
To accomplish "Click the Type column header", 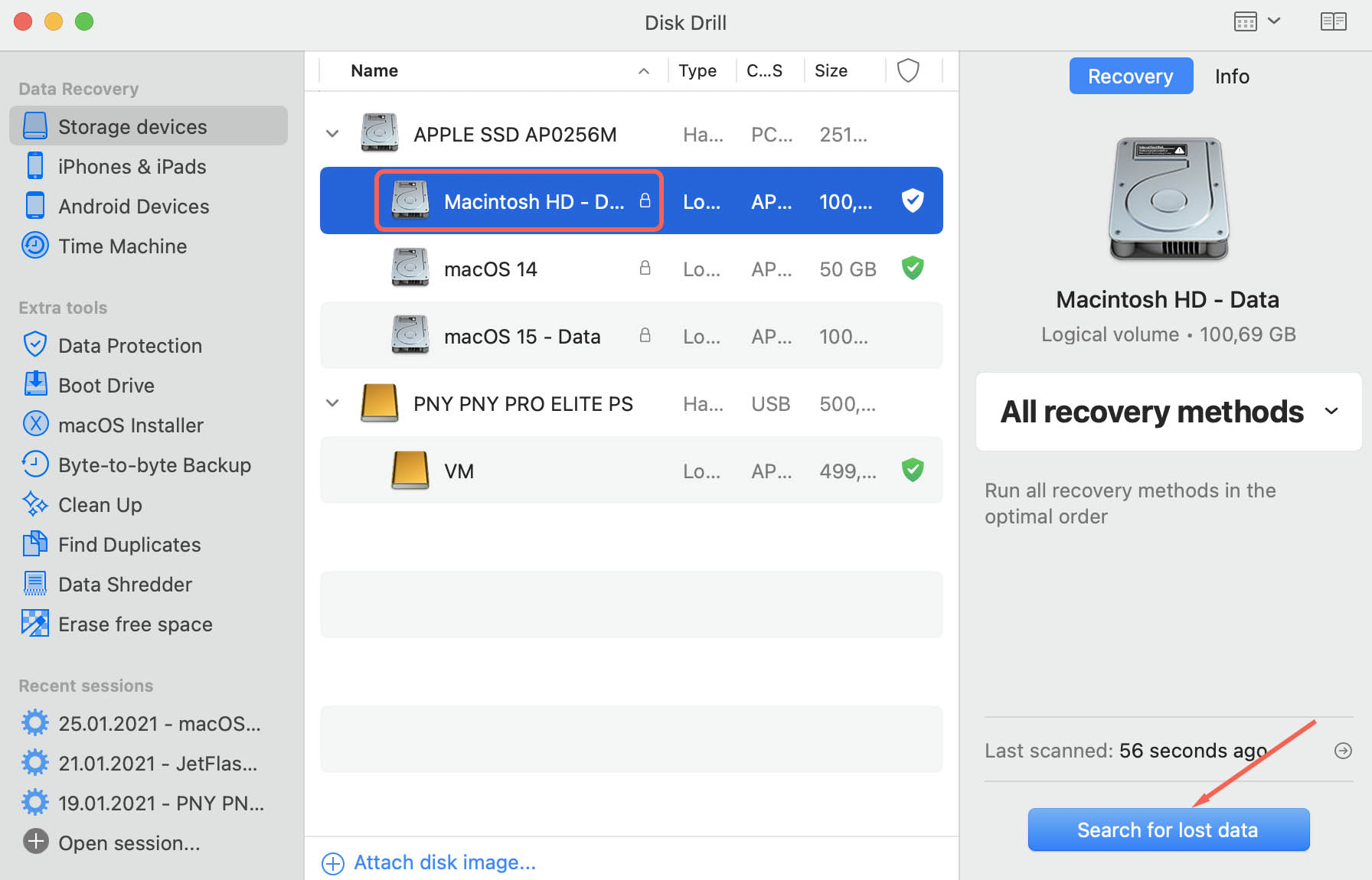I will pos(697,71).
